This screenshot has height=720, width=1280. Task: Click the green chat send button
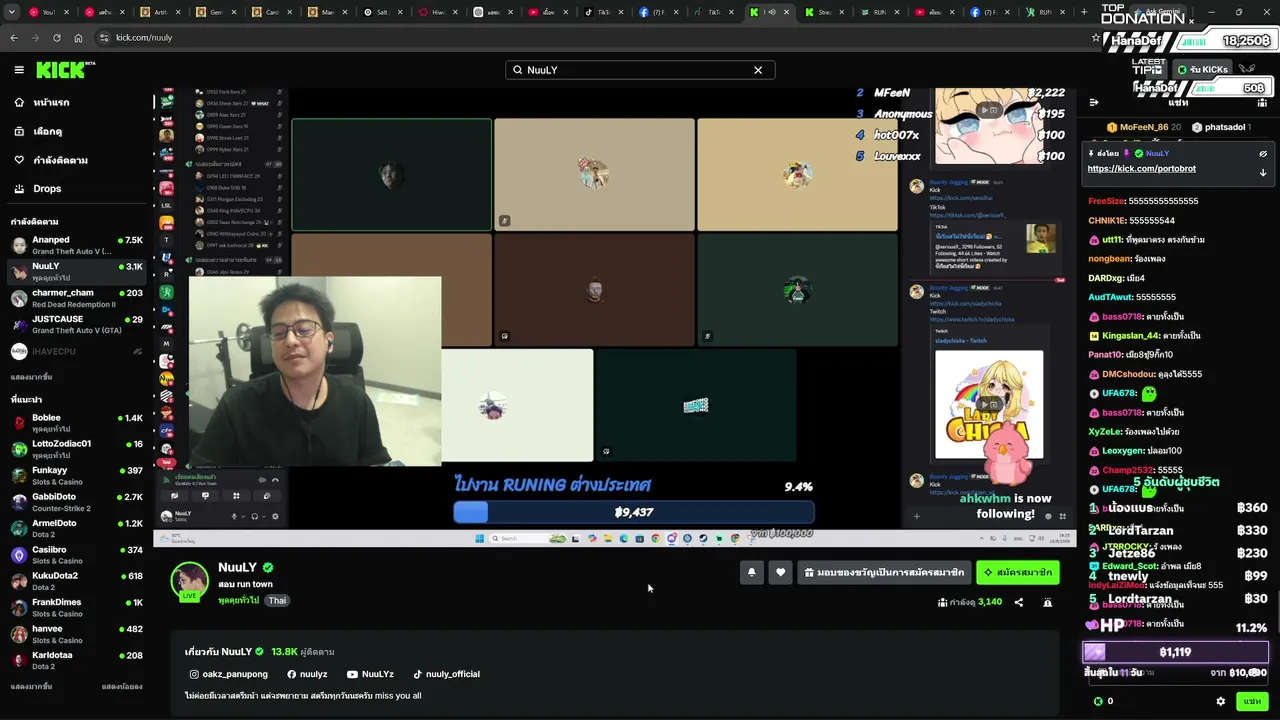[1252, 701]
